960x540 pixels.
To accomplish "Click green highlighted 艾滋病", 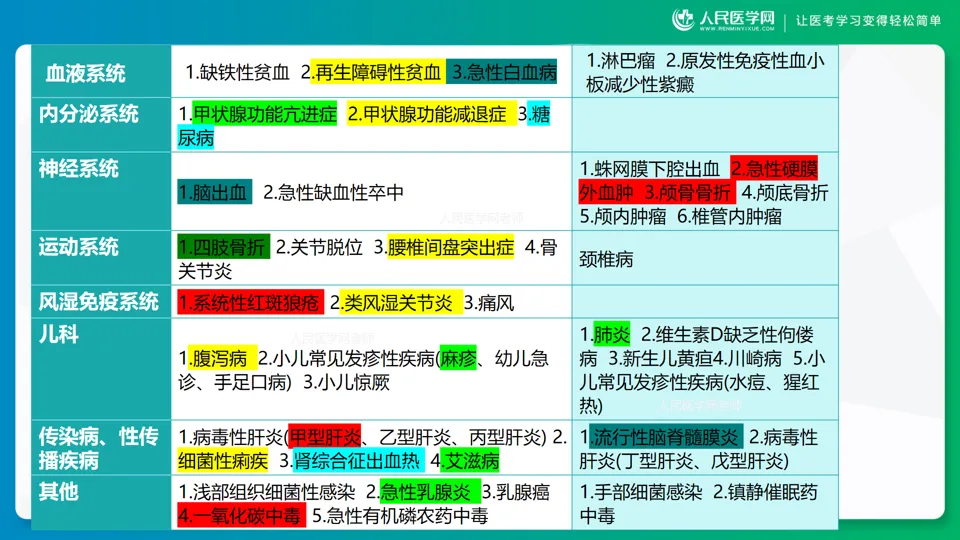I will [471, 460].
